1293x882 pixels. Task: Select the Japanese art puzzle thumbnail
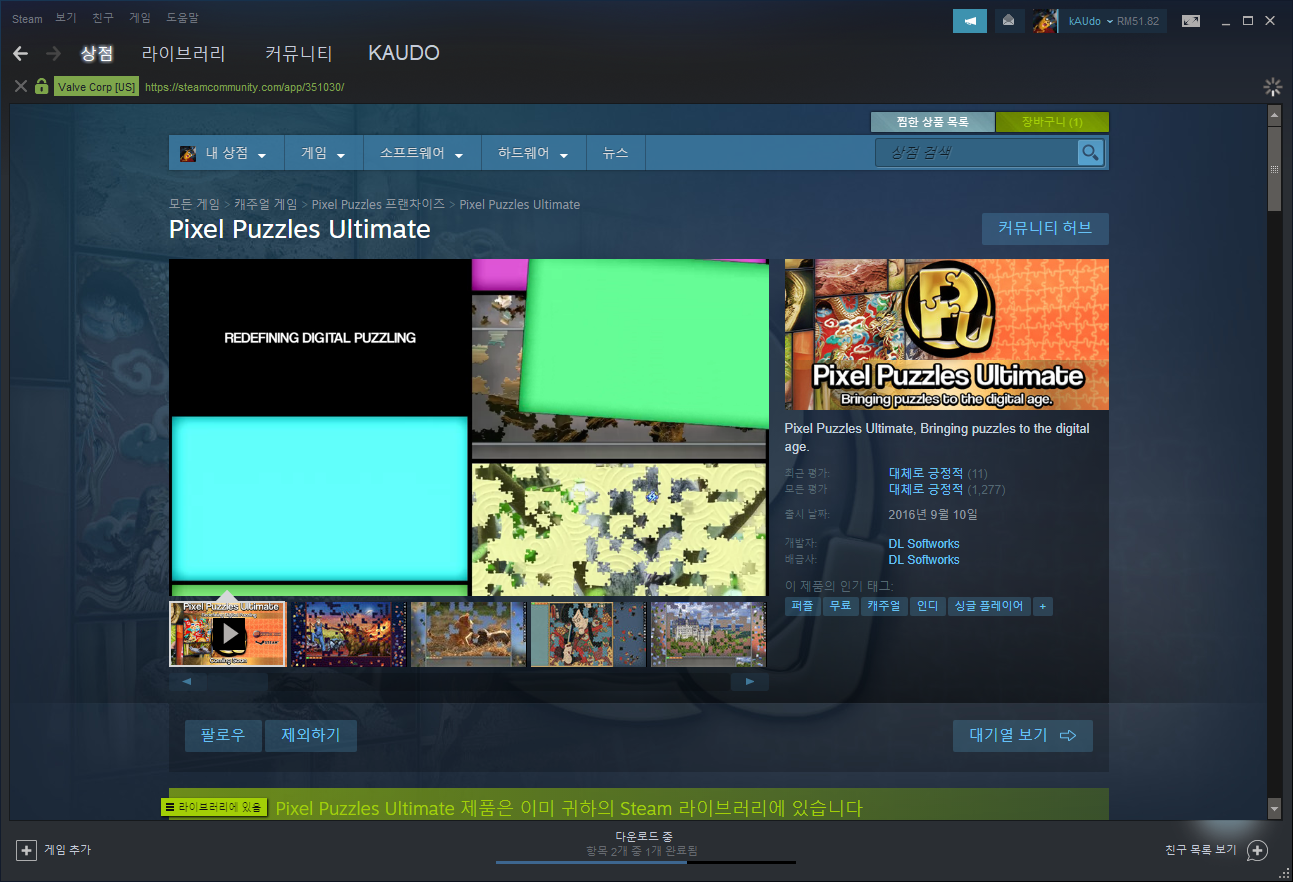[589, 633]
